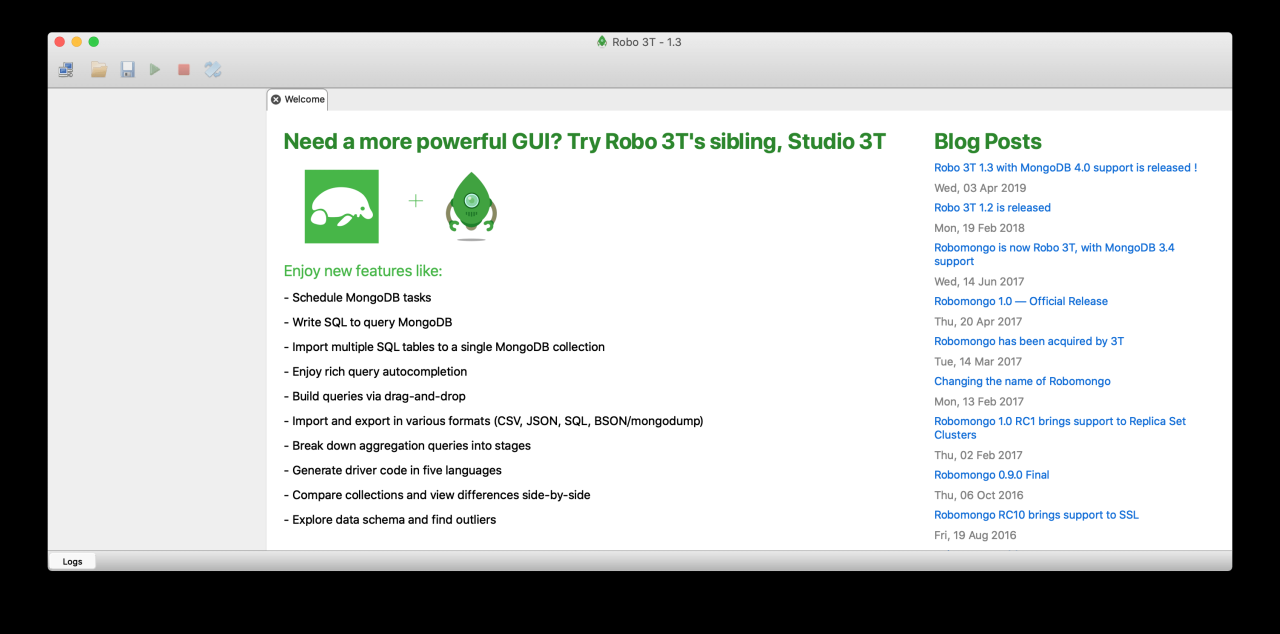
Task: Click the 'Thu, 02 Feb 2017' date
Action: click(x=978, y=455)
